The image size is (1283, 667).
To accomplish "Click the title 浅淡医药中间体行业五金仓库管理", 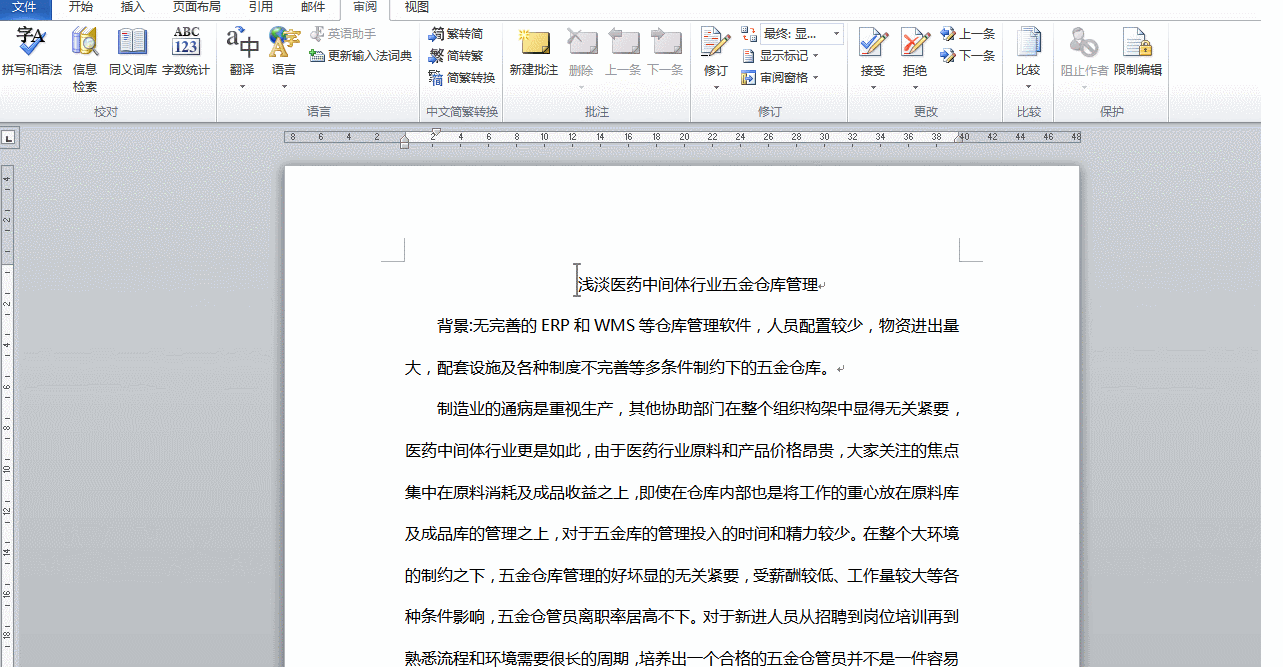I will 698,285.
